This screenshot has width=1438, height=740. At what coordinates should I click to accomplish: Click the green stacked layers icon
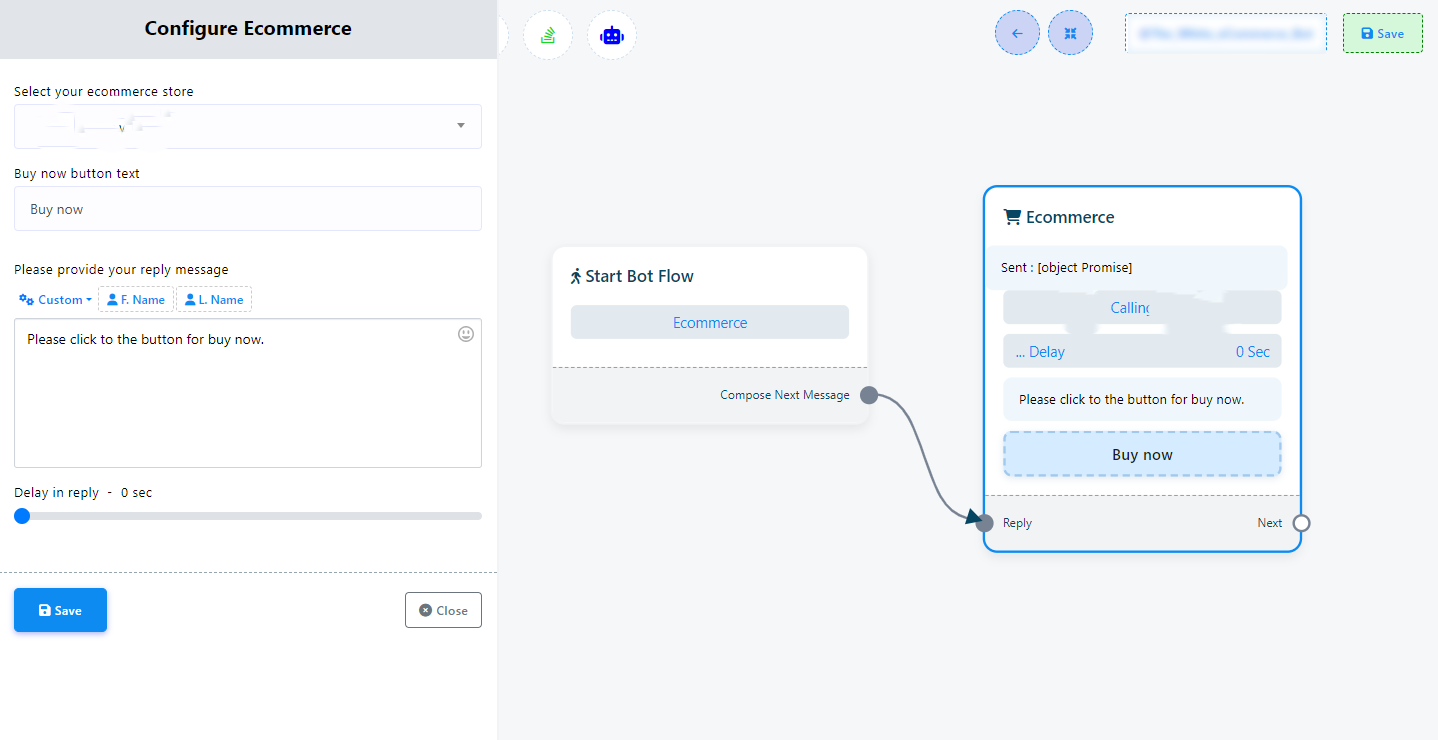tap(548, 35)
